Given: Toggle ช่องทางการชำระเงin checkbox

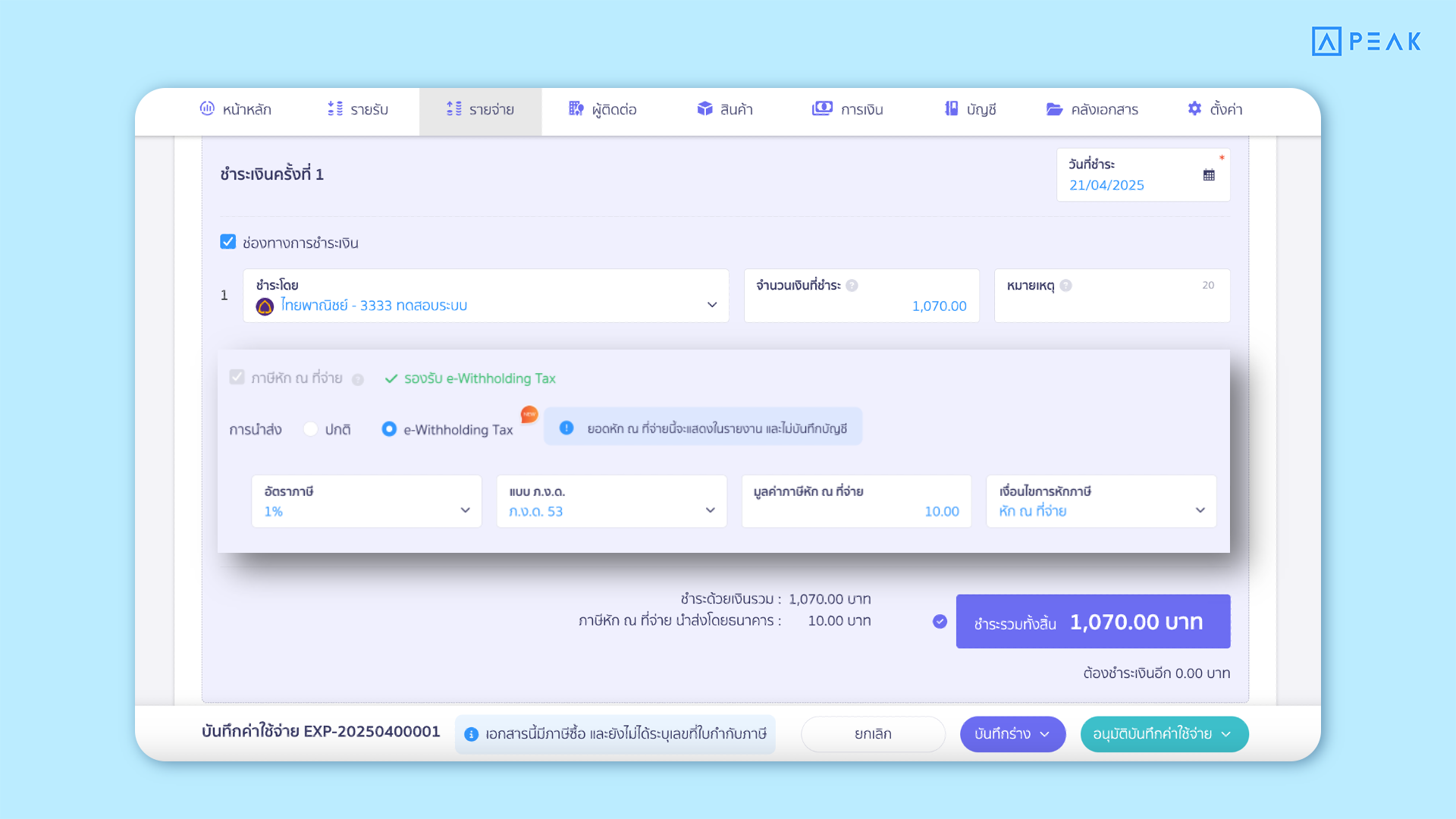Looking at the screenshot, I should pyautogui.click(x=228, y=242).
